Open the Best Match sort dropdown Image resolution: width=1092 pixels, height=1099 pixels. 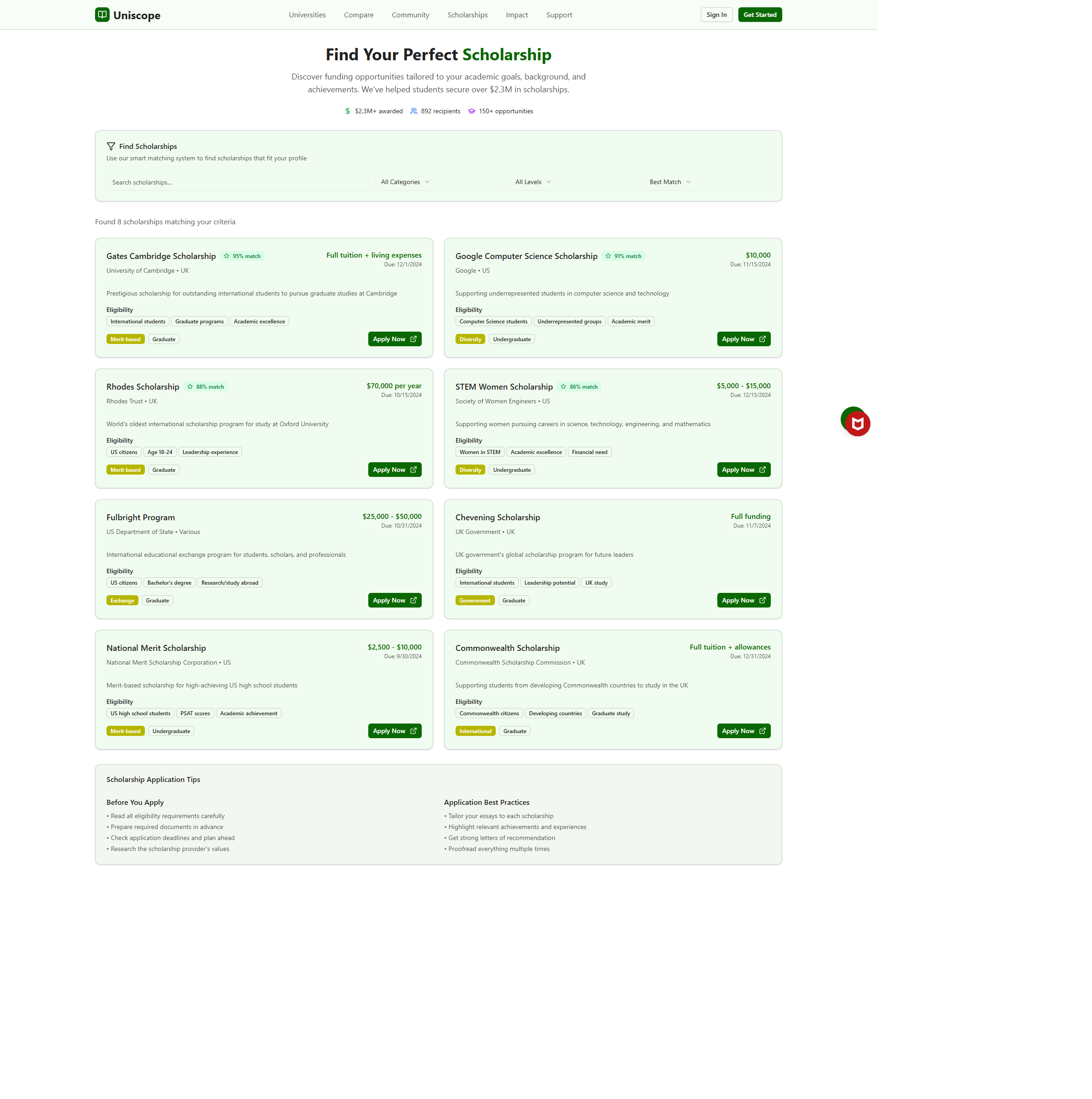tap(670, 182)
